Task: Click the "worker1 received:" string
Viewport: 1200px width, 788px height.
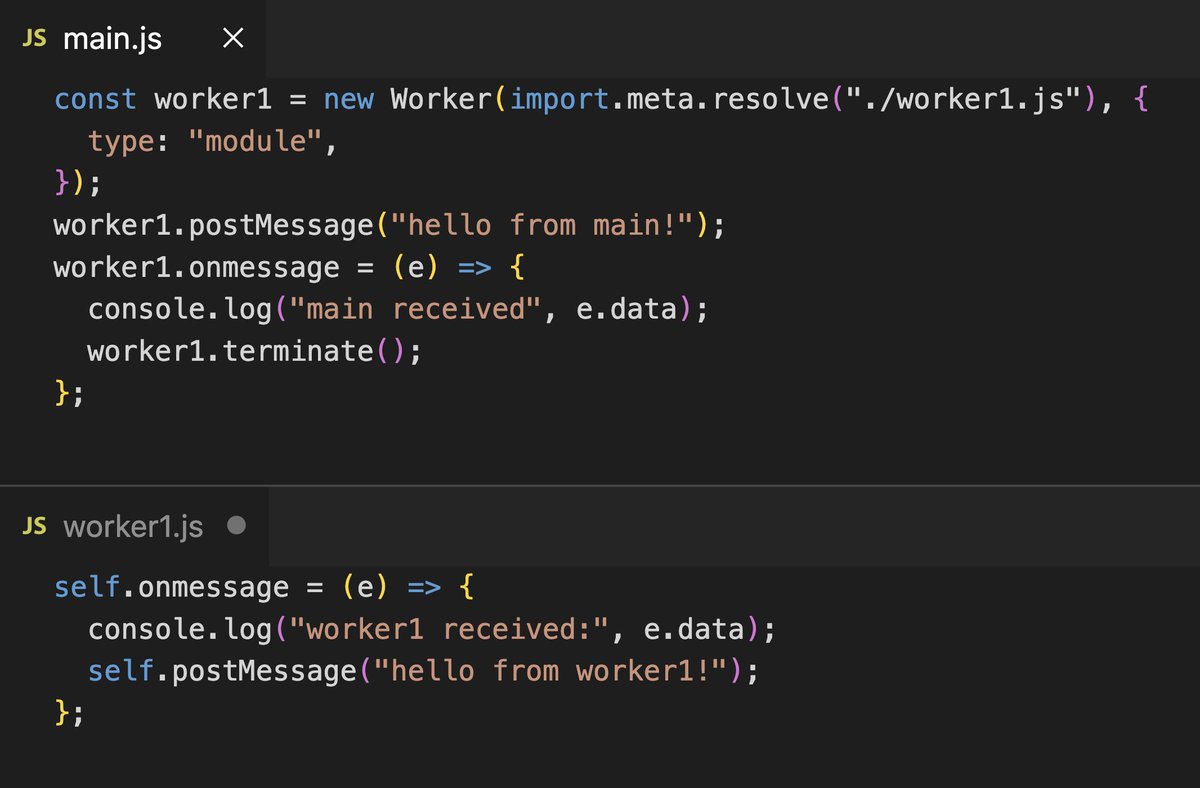Action: point(450,629)
